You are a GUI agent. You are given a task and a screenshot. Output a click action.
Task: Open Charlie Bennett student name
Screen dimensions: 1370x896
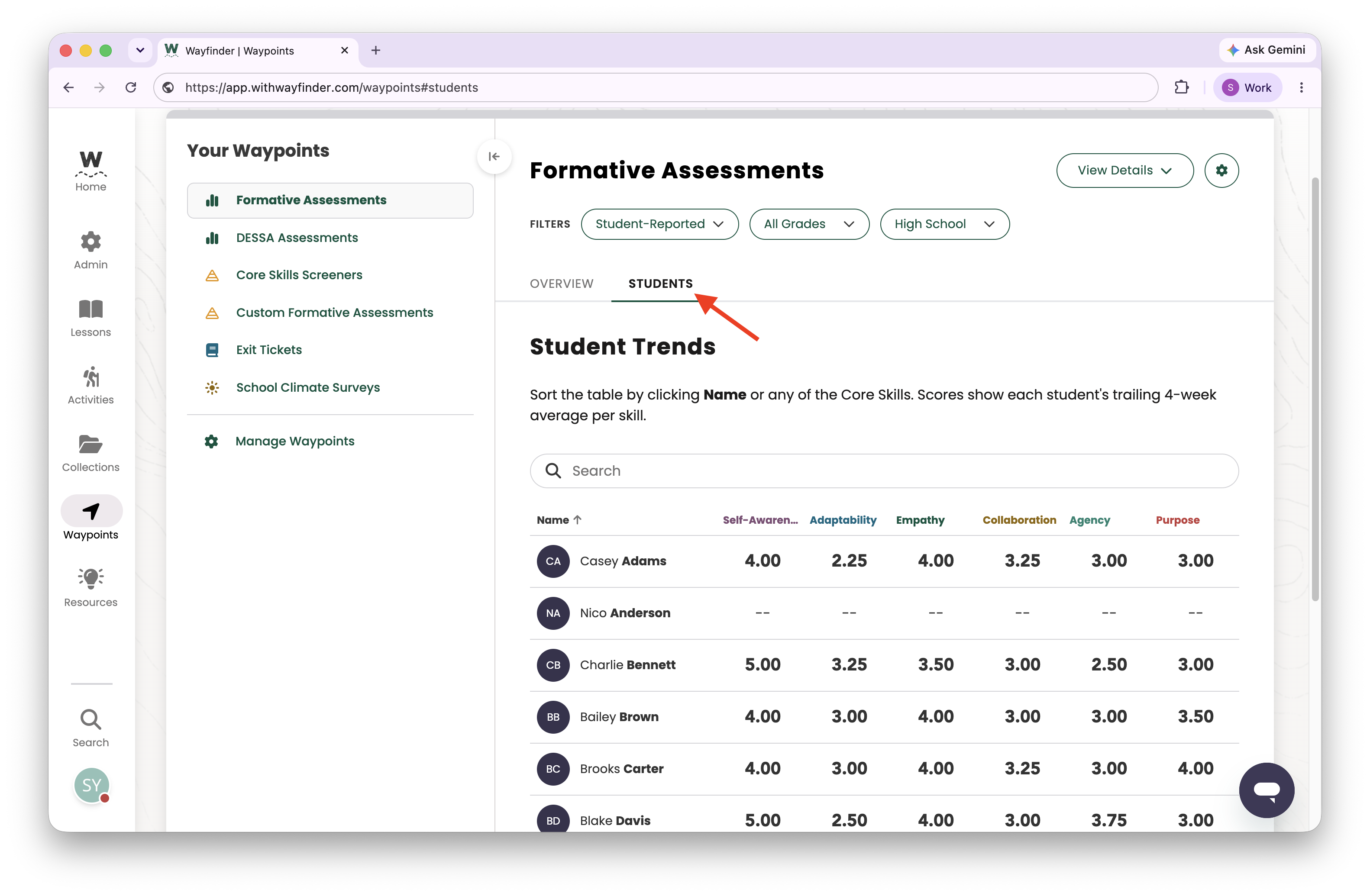pos(627,665)
